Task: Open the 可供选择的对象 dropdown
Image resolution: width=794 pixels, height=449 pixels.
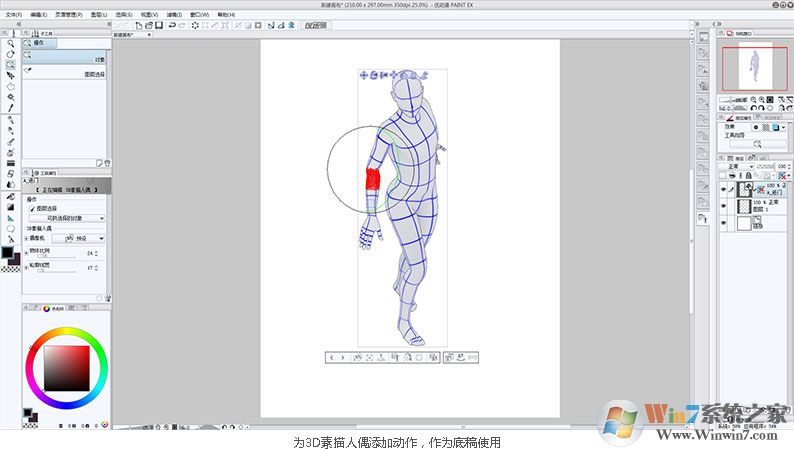Action: [x=67, y=218]
